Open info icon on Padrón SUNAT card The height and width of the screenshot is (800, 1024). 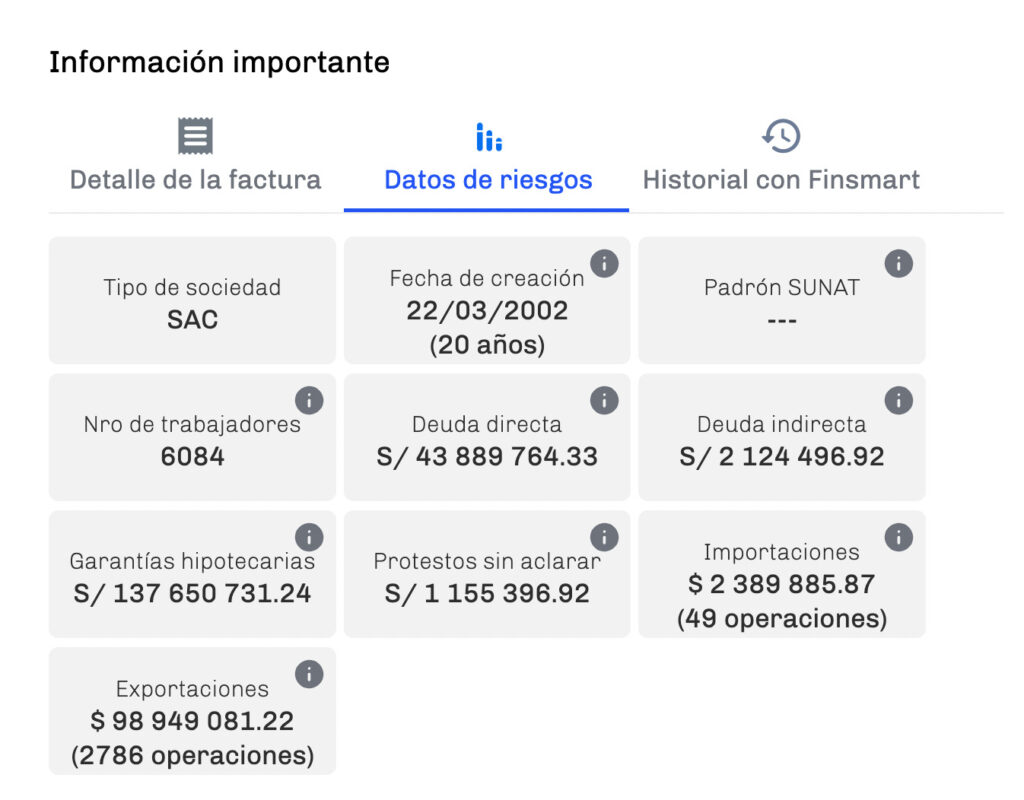pos(899,264)
